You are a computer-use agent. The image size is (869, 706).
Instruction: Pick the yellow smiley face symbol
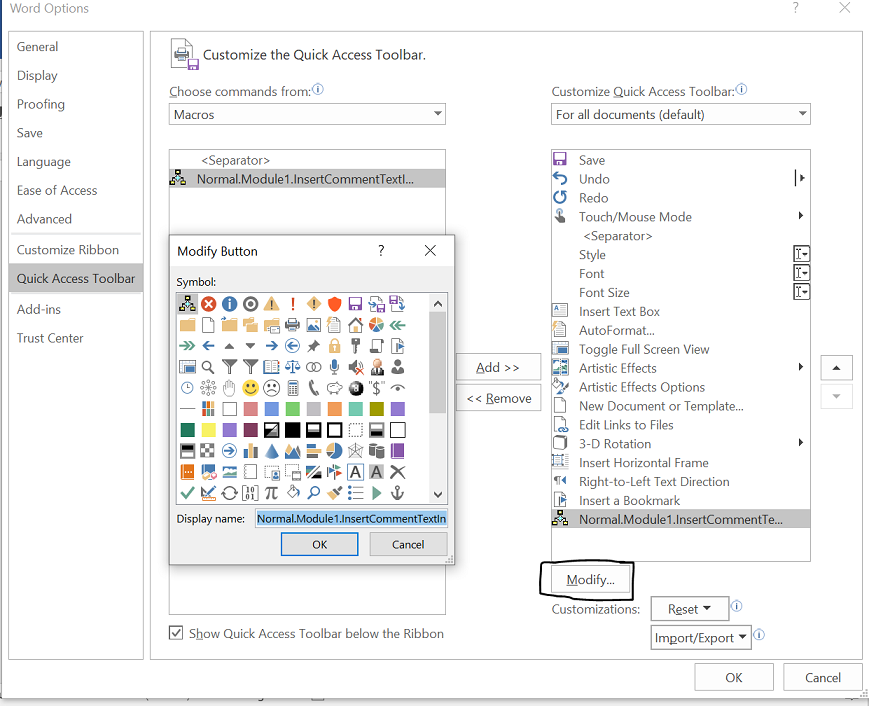click(251, 388)
